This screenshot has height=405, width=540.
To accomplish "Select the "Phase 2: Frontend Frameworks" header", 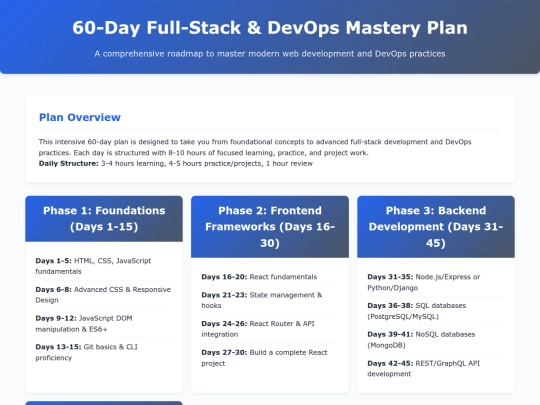I will click(x=270, y=227).
